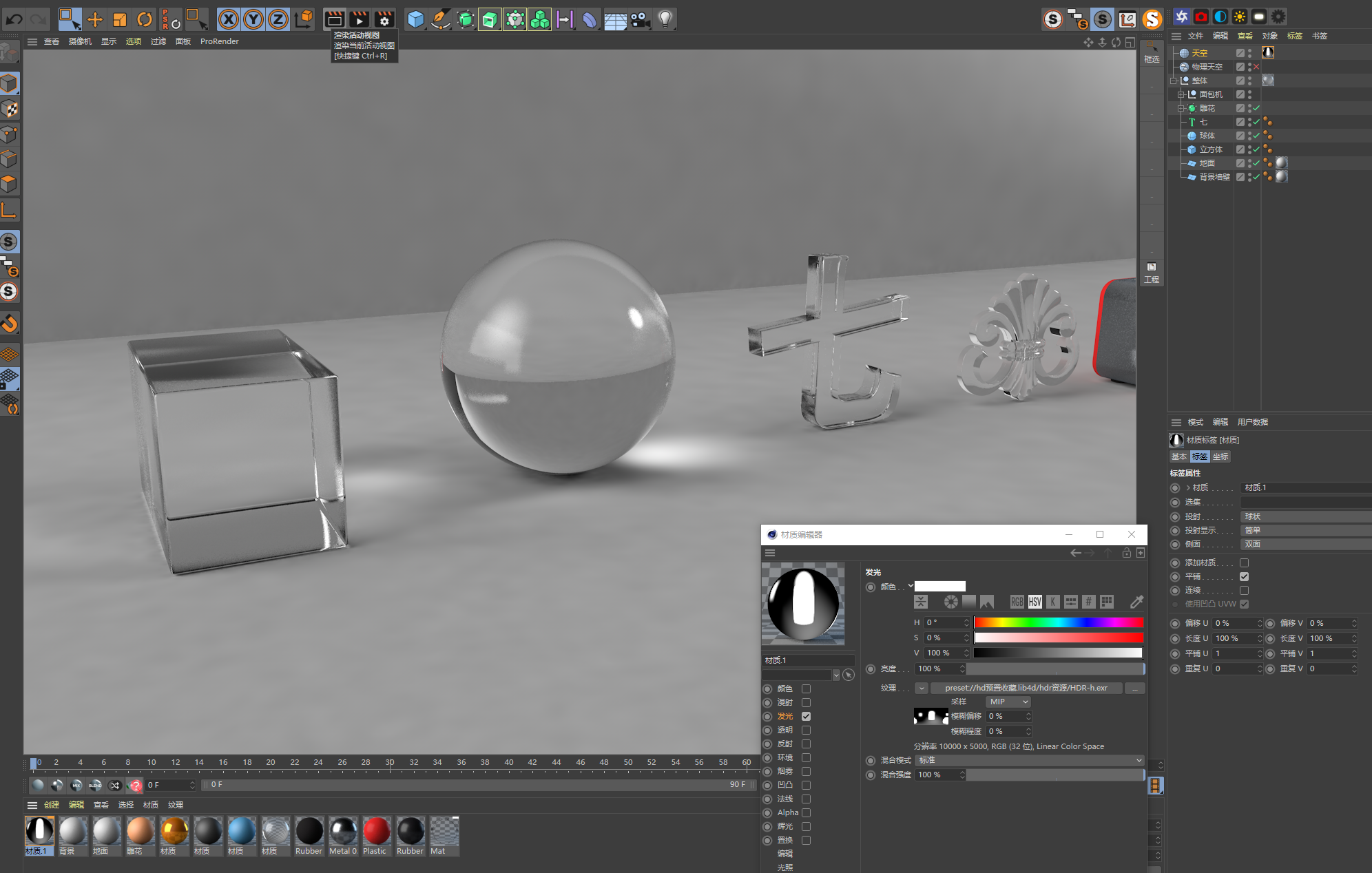Click the 亮度 brightness slider bar
Screen dimensions: 1372x873
pos(1056,669)
